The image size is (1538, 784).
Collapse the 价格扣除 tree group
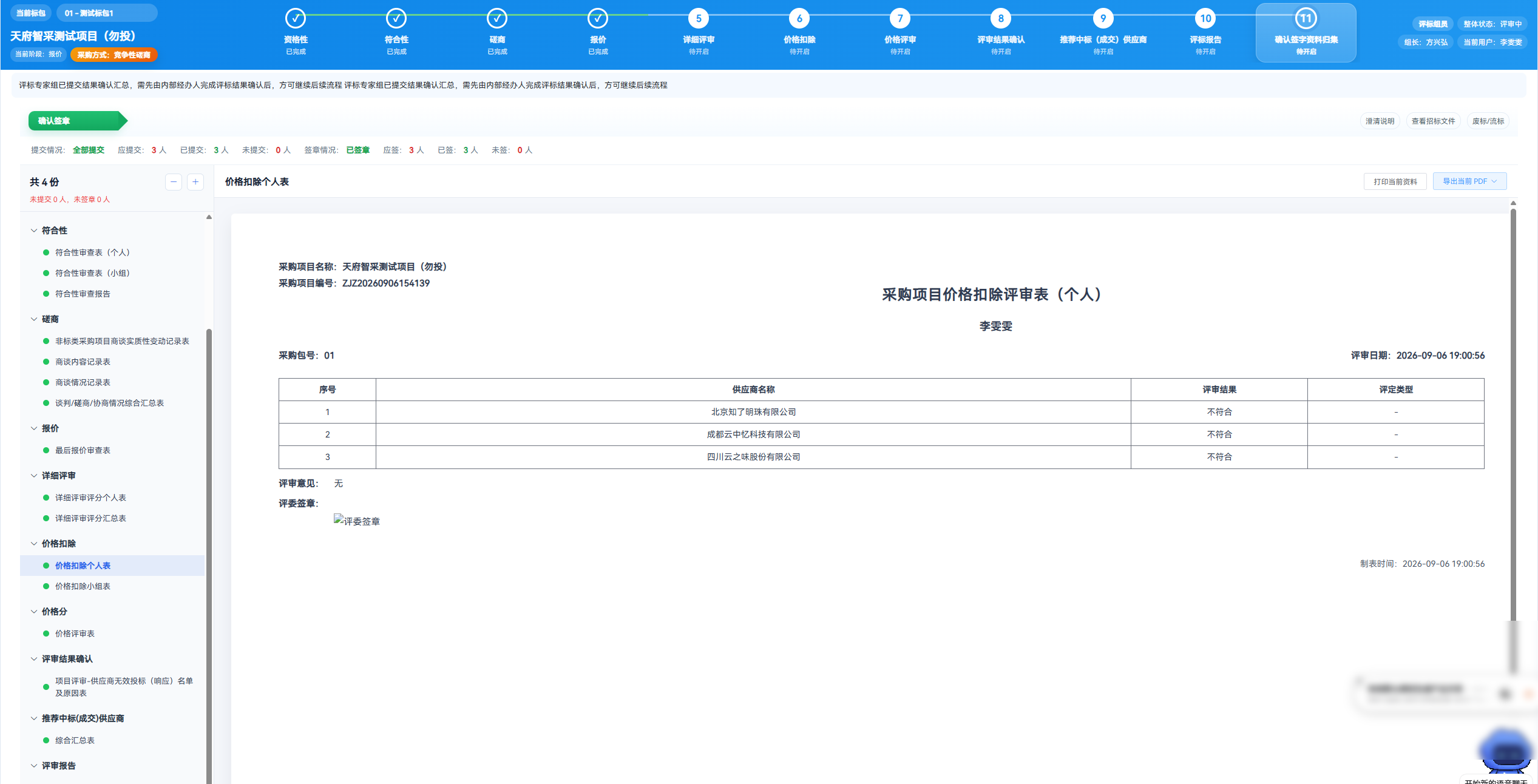34,544
